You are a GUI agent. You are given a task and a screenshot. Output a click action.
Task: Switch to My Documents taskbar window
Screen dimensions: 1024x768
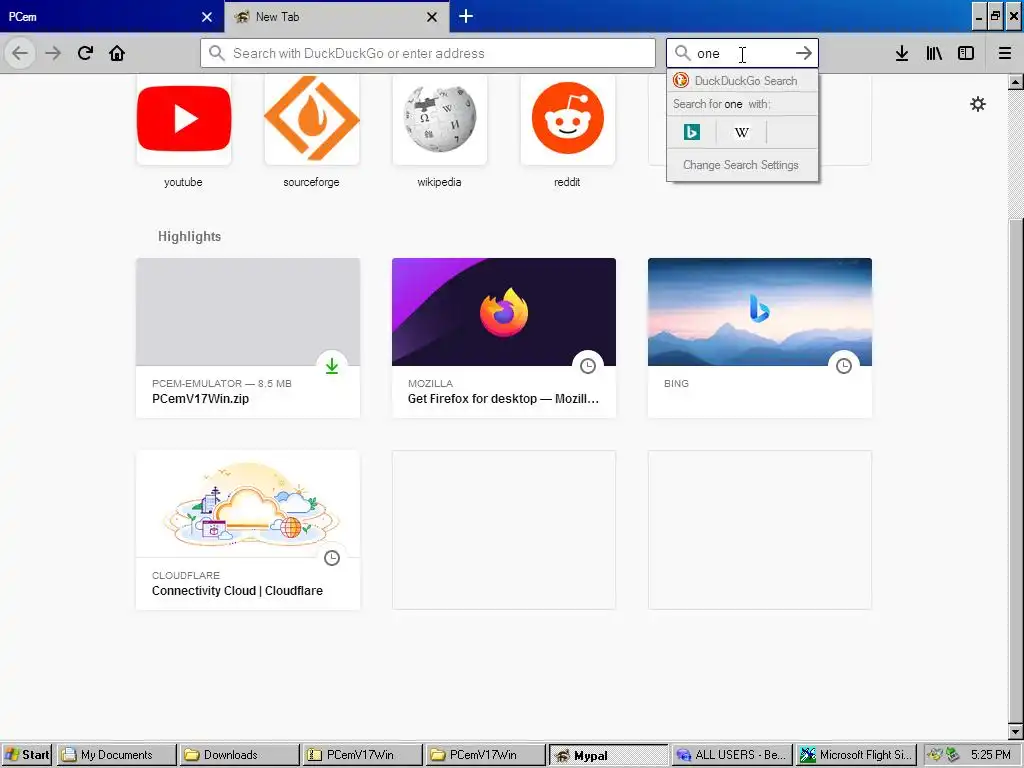[116, 754]
